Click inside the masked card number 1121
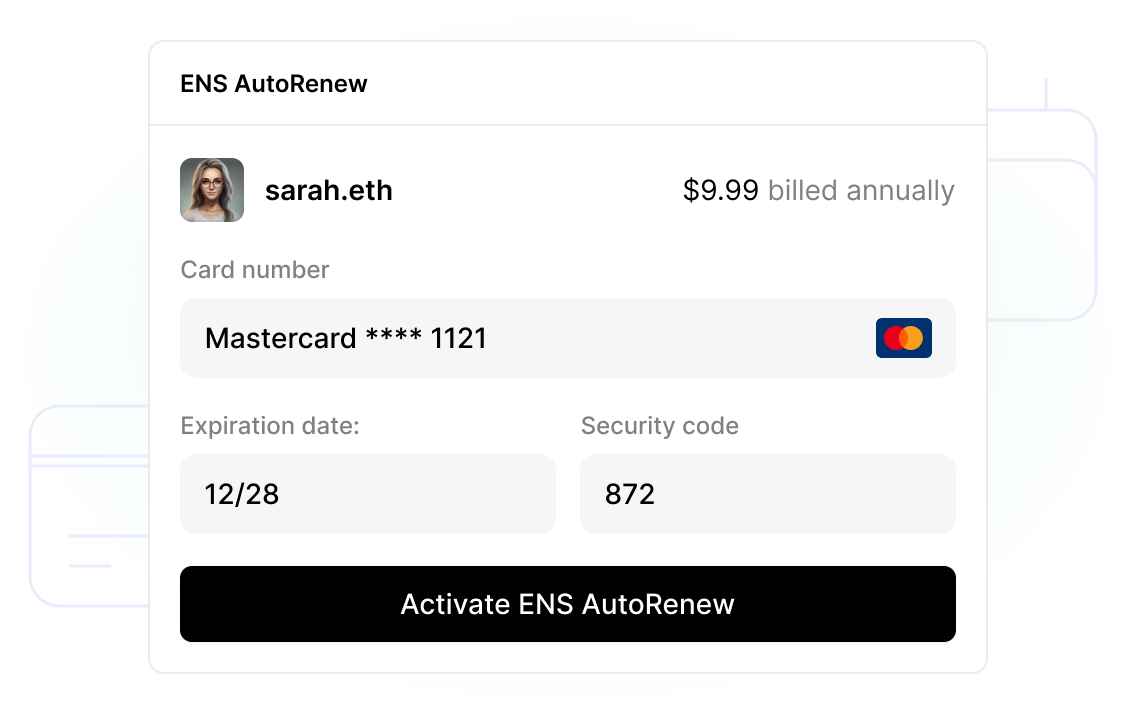1136x720 pixels. 458,338
